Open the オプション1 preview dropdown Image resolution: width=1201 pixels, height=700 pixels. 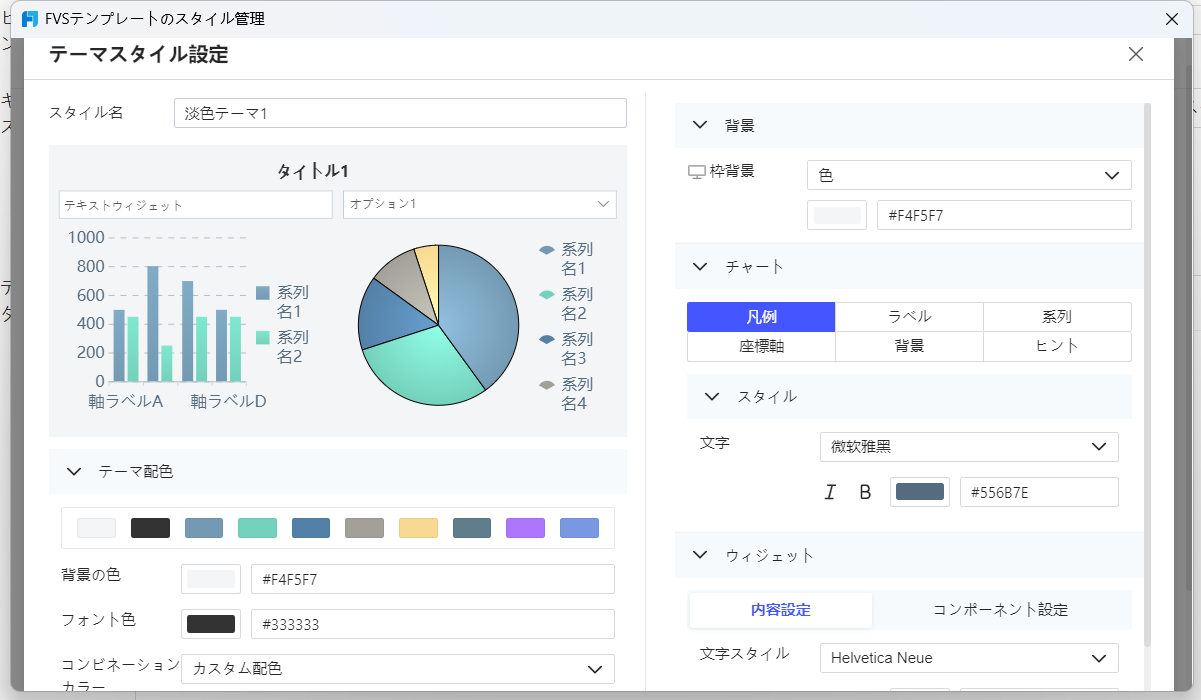pos(480,204)
